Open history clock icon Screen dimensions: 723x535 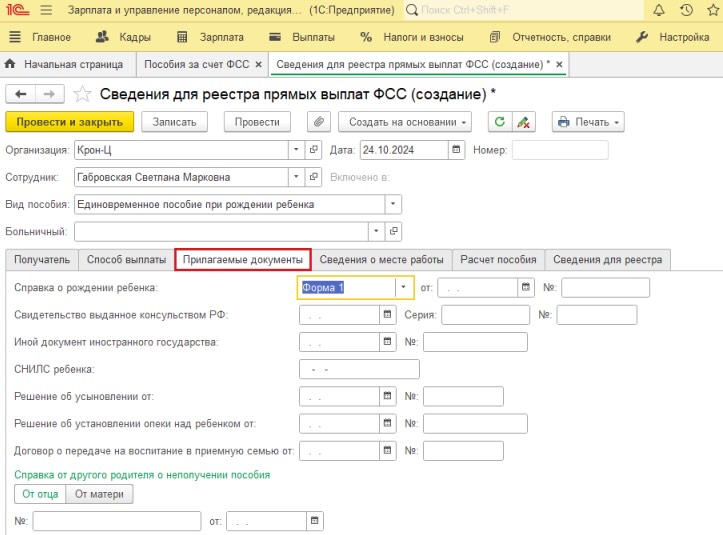tap(686, 10)
